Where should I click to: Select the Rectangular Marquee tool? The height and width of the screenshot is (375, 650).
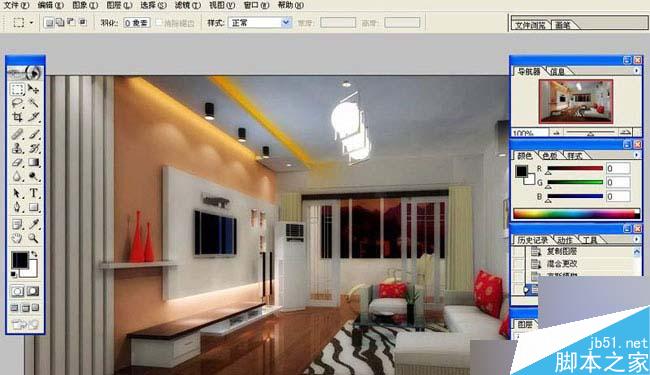[x=17, y=89]
